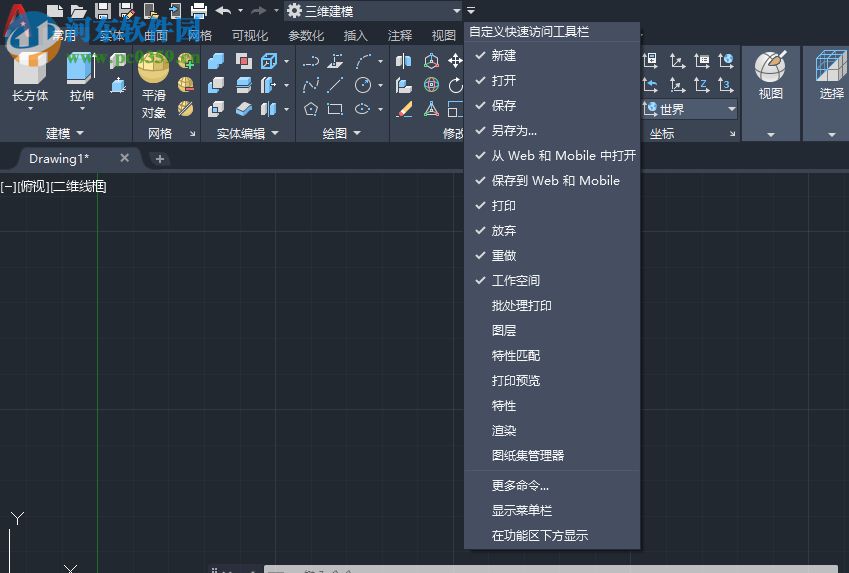Click the Intersect solids icon in 实体编辑 panel
Viewport: 849px width, 573px height.
(x=216, y=109)
